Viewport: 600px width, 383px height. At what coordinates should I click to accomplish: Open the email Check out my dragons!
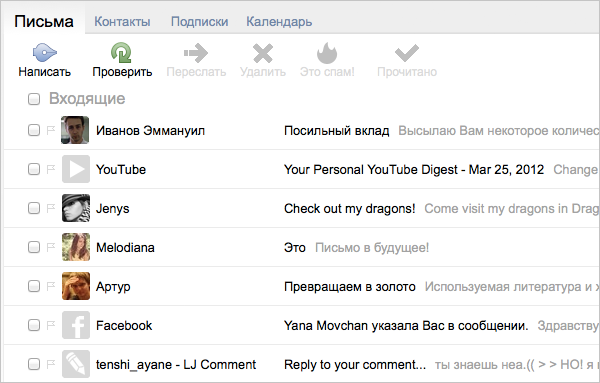pyautogui.click(x=349, y=209)
